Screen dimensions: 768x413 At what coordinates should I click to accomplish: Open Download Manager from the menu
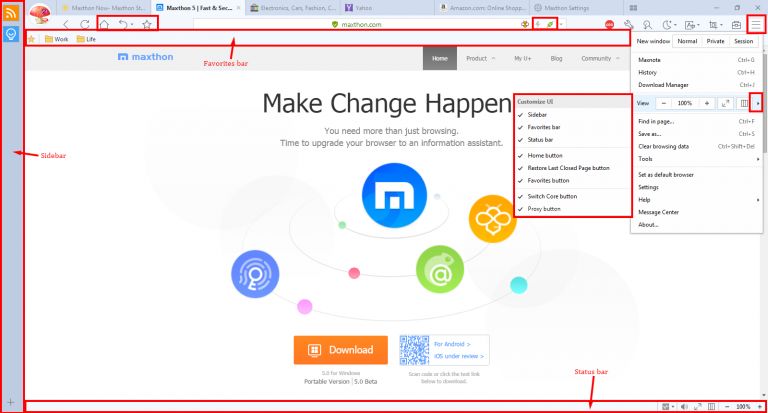click(x=697, y=85)
